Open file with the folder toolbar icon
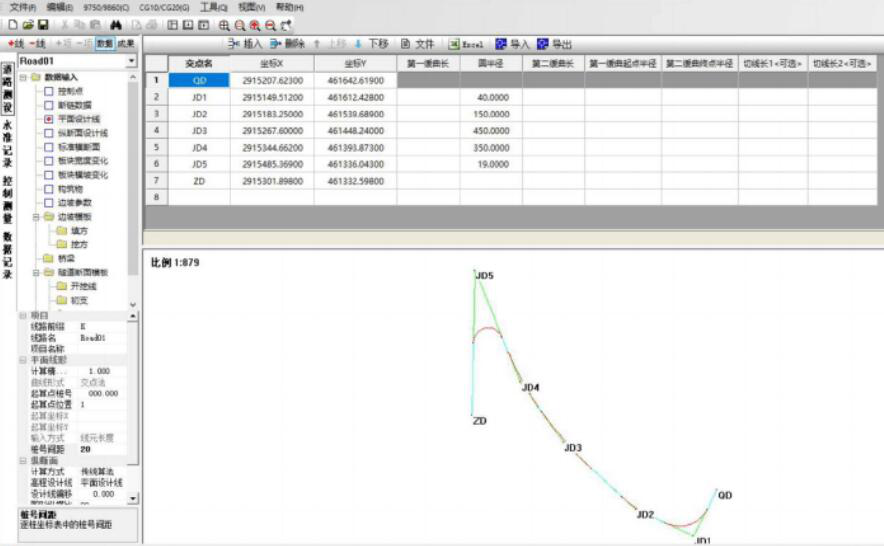Viewport: 884px width, 546px height. (28, 24)
